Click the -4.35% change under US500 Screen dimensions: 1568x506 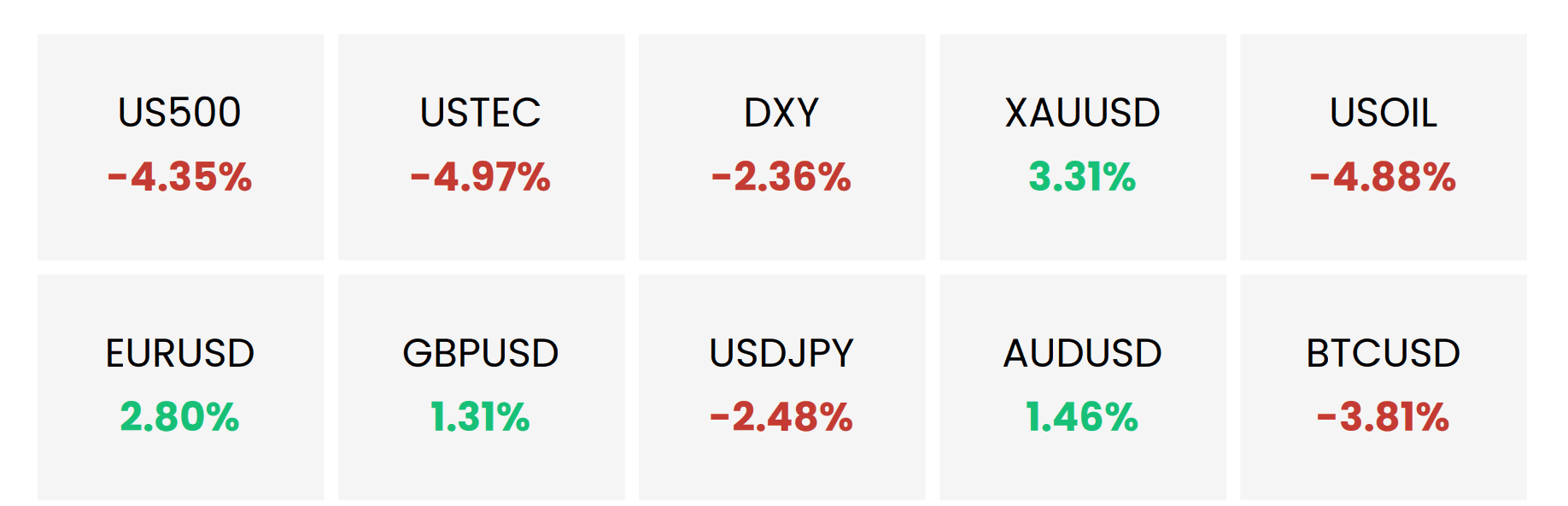coord(180,177)
